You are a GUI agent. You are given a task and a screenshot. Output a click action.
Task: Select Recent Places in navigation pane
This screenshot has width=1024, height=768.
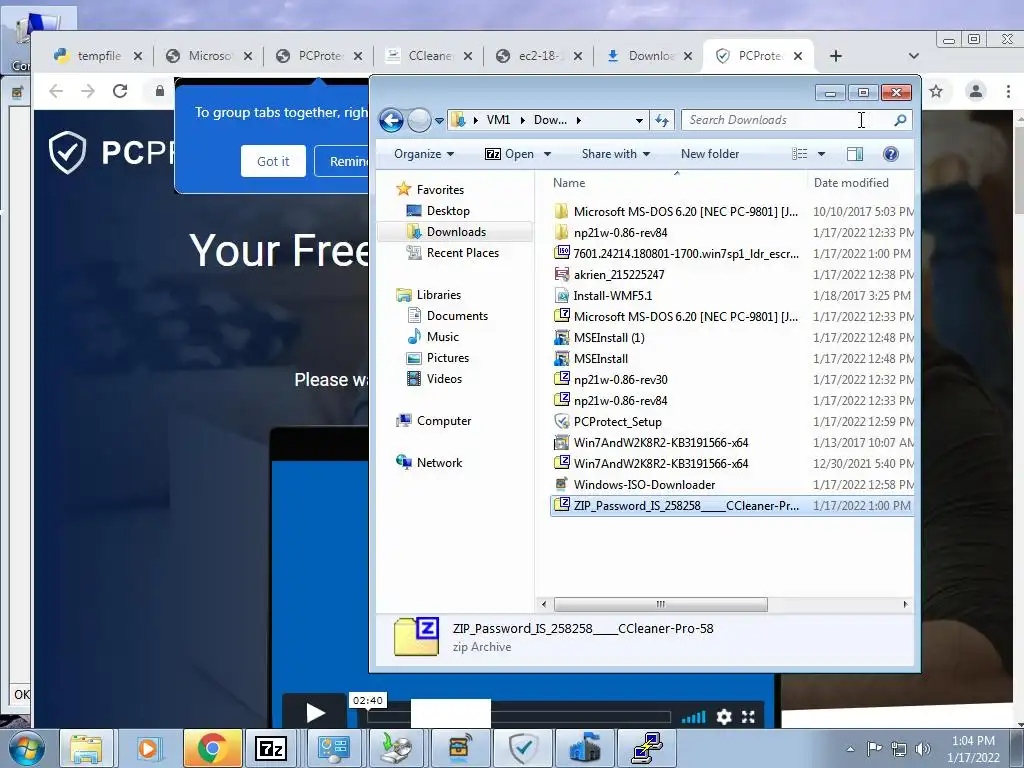point(462,253)
